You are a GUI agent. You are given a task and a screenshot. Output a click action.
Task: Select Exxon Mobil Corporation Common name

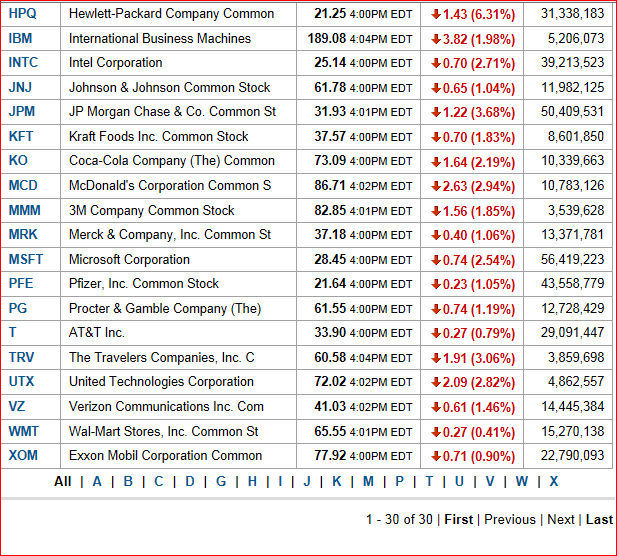point(165,456)
